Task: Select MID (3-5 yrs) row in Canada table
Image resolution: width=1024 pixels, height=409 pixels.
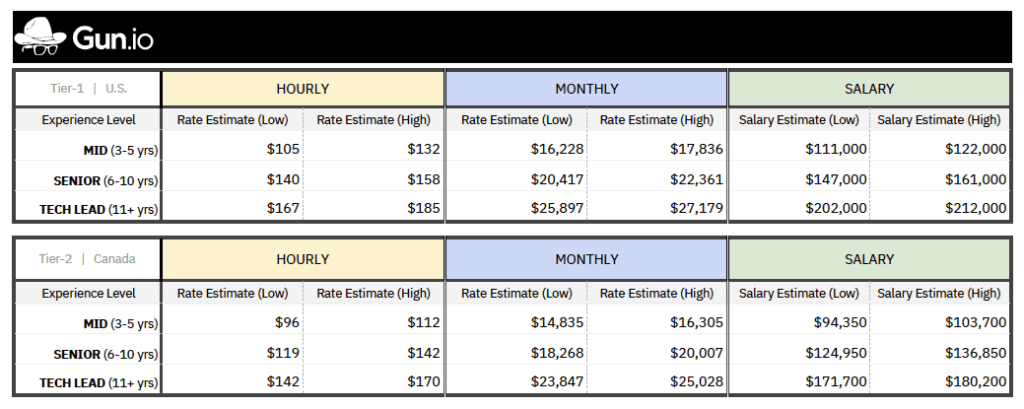Action: [x=86, y=325]
